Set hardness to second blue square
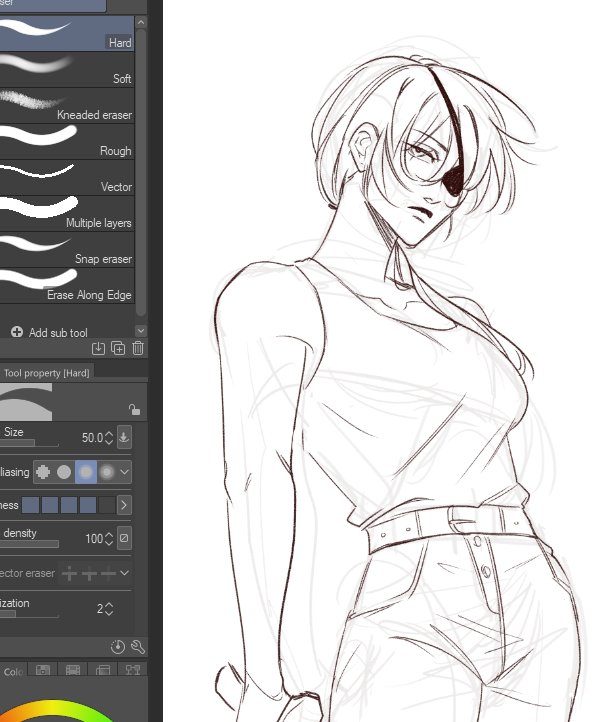Screen dimensions: 603x722 (50, 505)
